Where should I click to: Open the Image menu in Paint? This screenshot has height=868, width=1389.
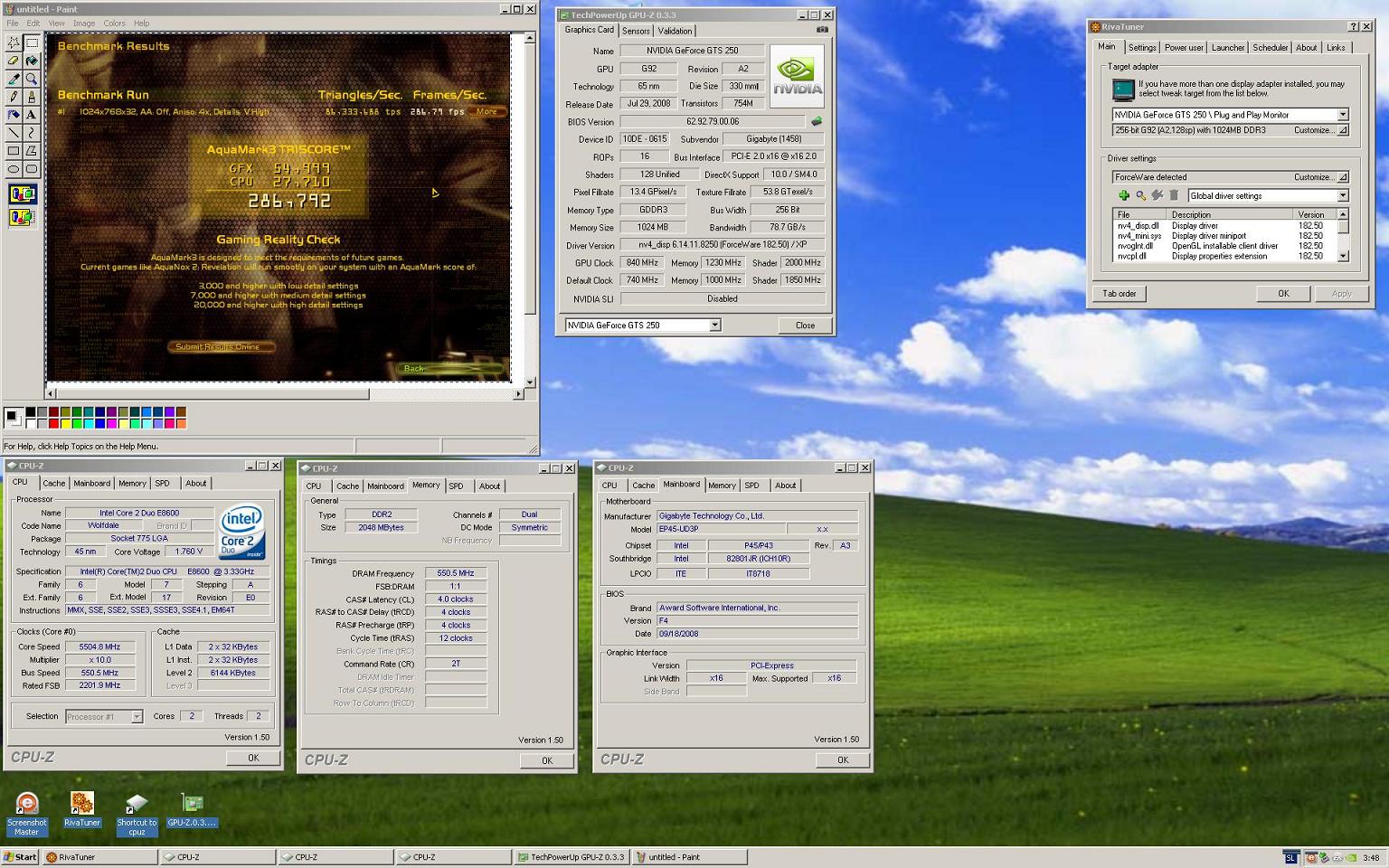(x=83, y=23)
